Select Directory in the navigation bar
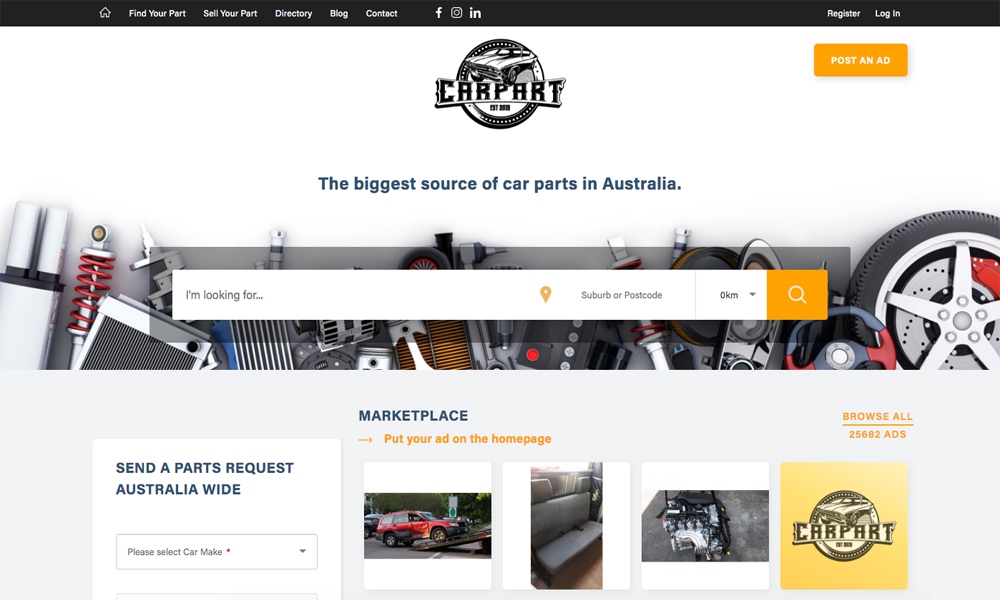The width and height of the screenshot is (1000, 600). pos(293,14)
